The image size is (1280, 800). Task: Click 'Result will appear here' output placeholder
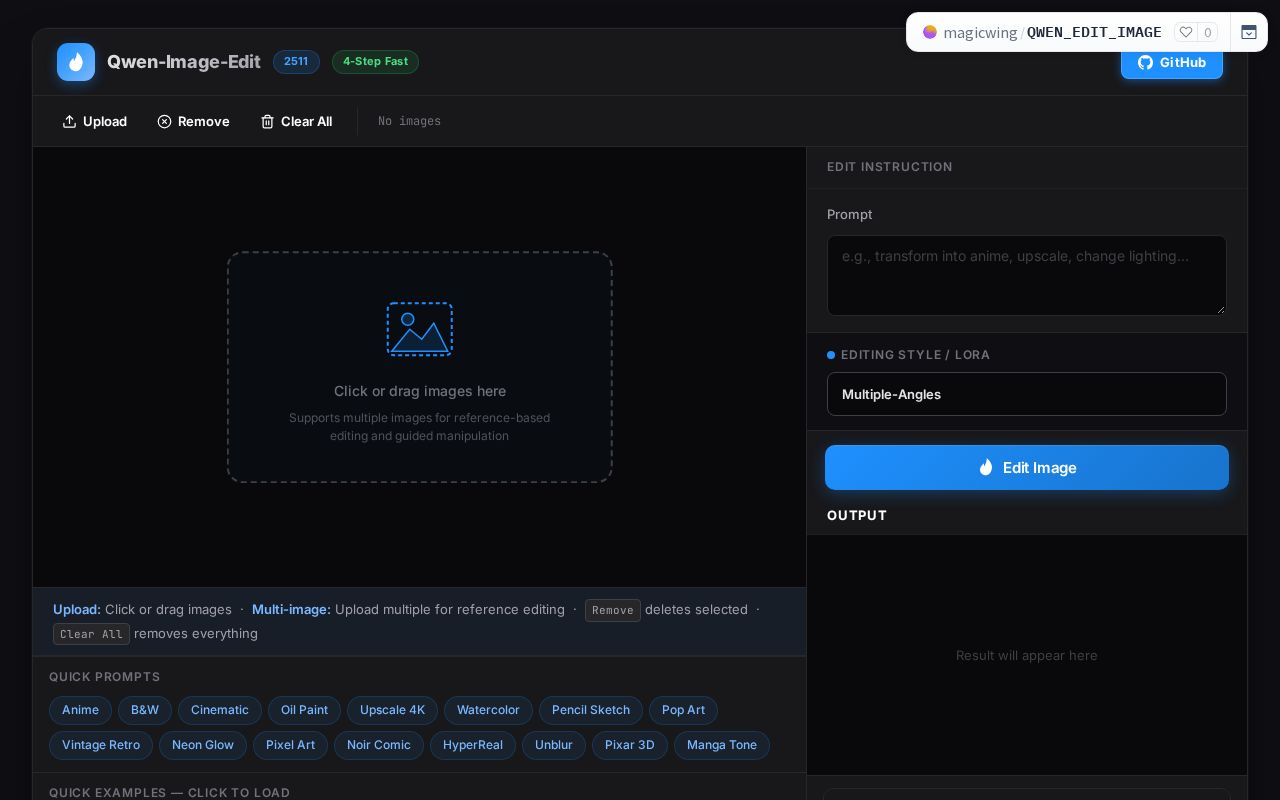[1027, 655]
